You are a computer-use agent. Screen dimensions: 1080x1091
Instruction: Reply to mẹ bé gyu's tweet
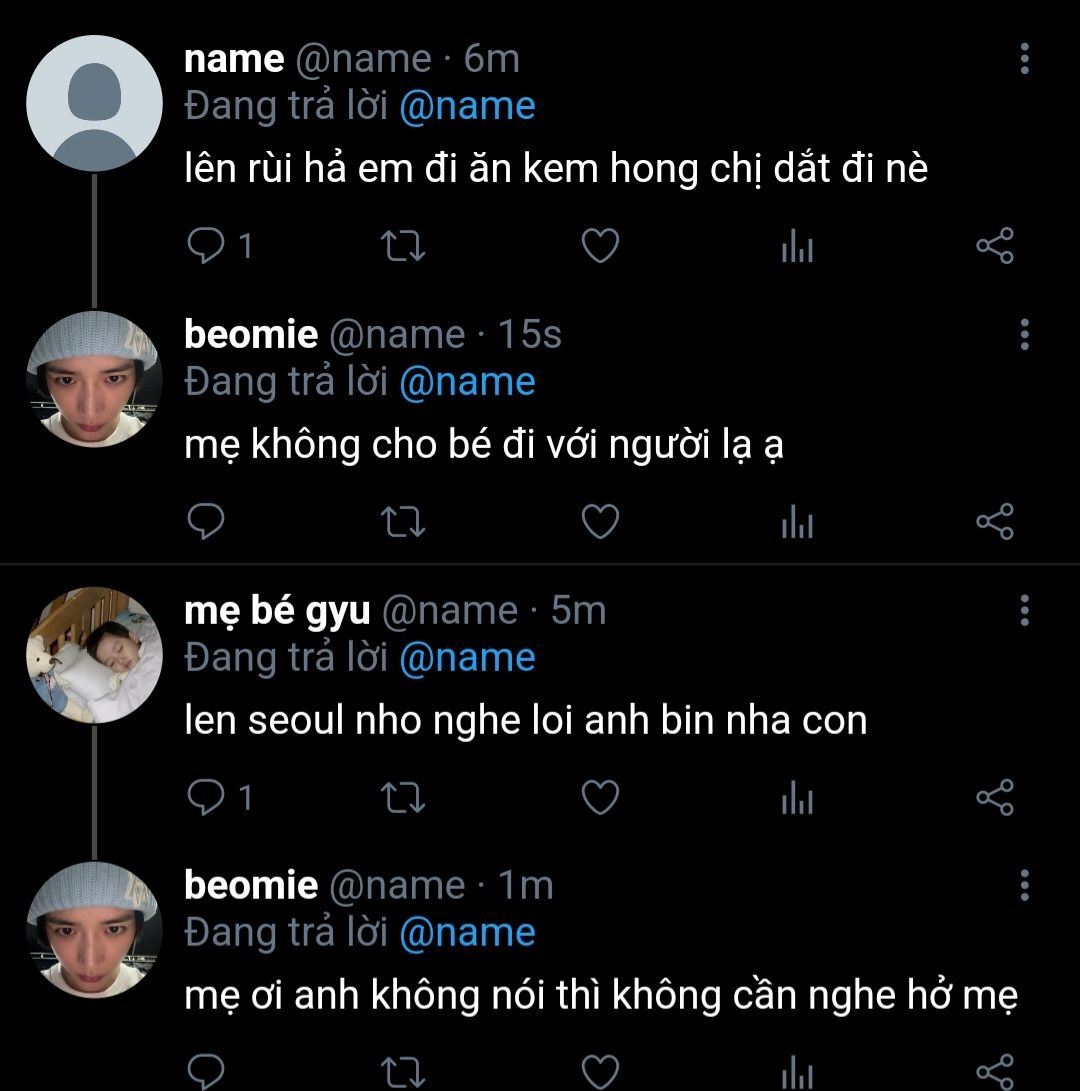click(x=205, y=797)
